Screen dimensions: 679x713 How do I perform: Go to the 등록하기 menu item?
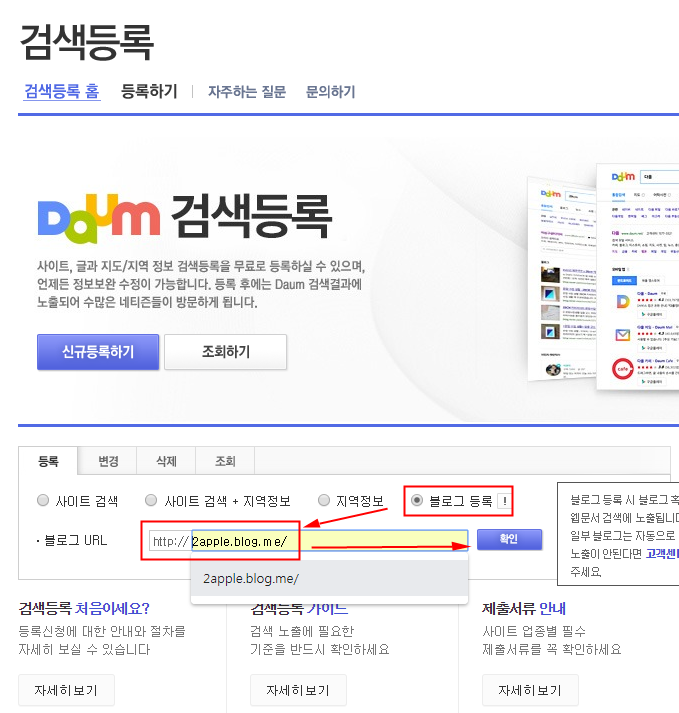(x=149, y=91)
